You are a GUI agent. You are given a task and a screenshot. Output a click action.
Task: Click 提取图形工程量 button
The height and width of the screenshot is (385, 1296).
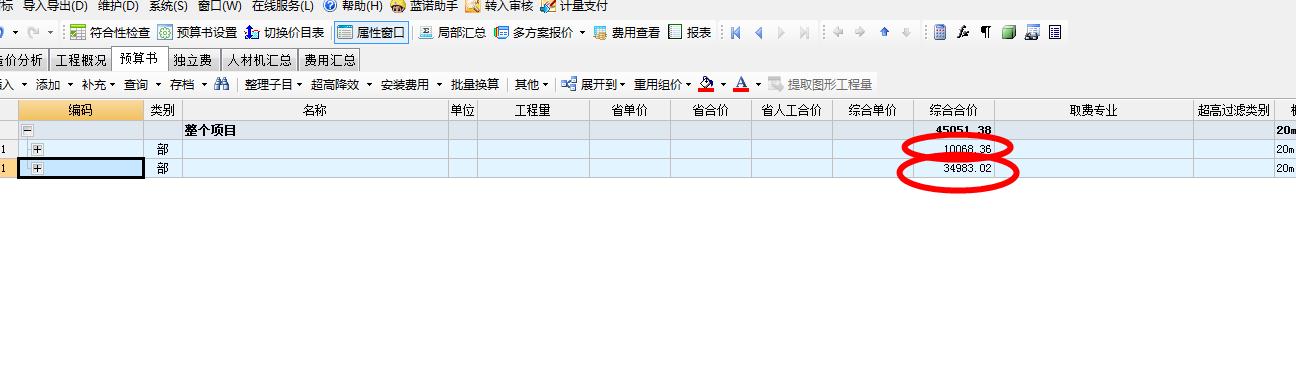pos(820,84)
